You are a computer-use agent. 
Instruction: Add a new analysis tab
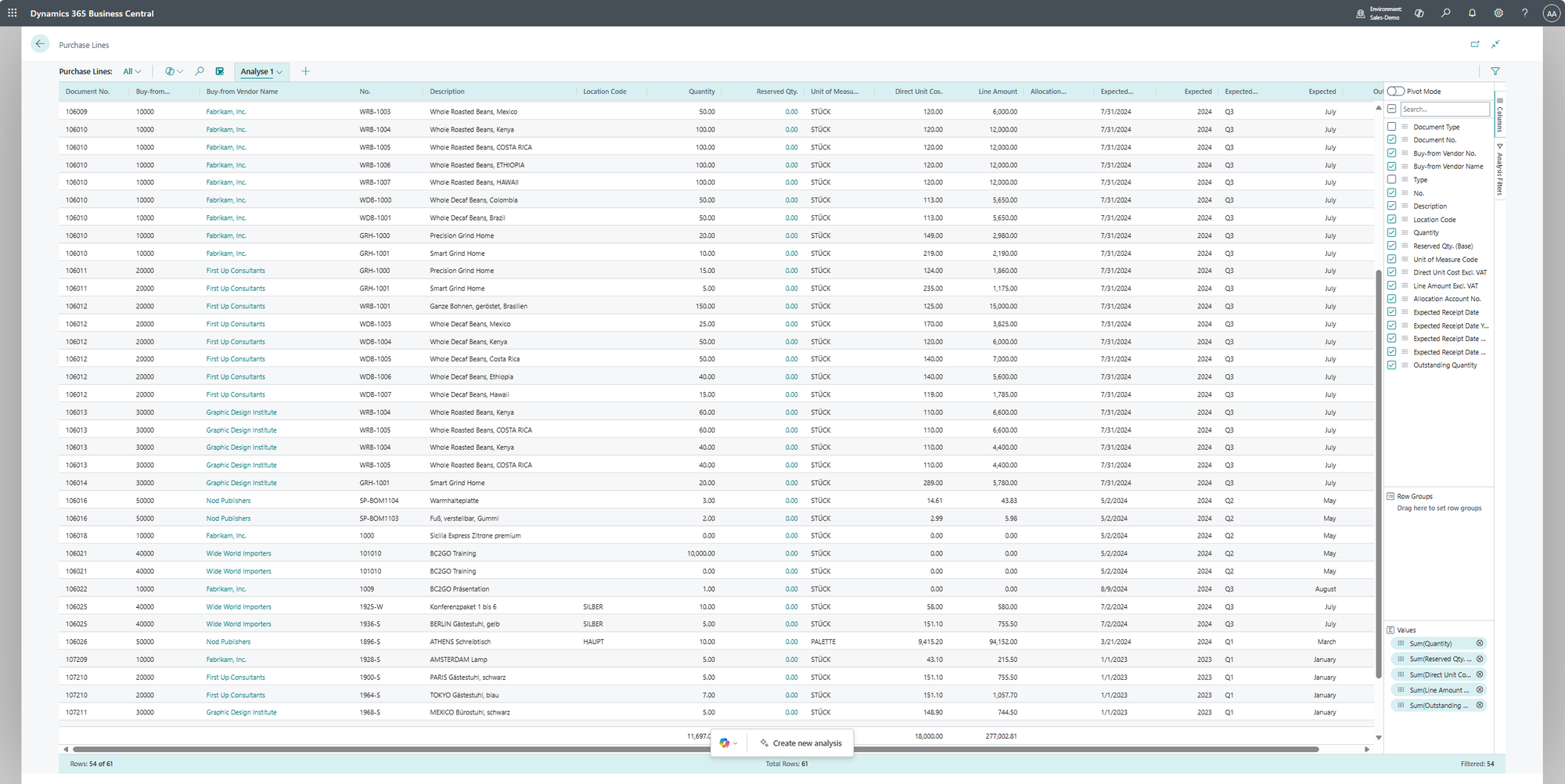click(305, 71)
